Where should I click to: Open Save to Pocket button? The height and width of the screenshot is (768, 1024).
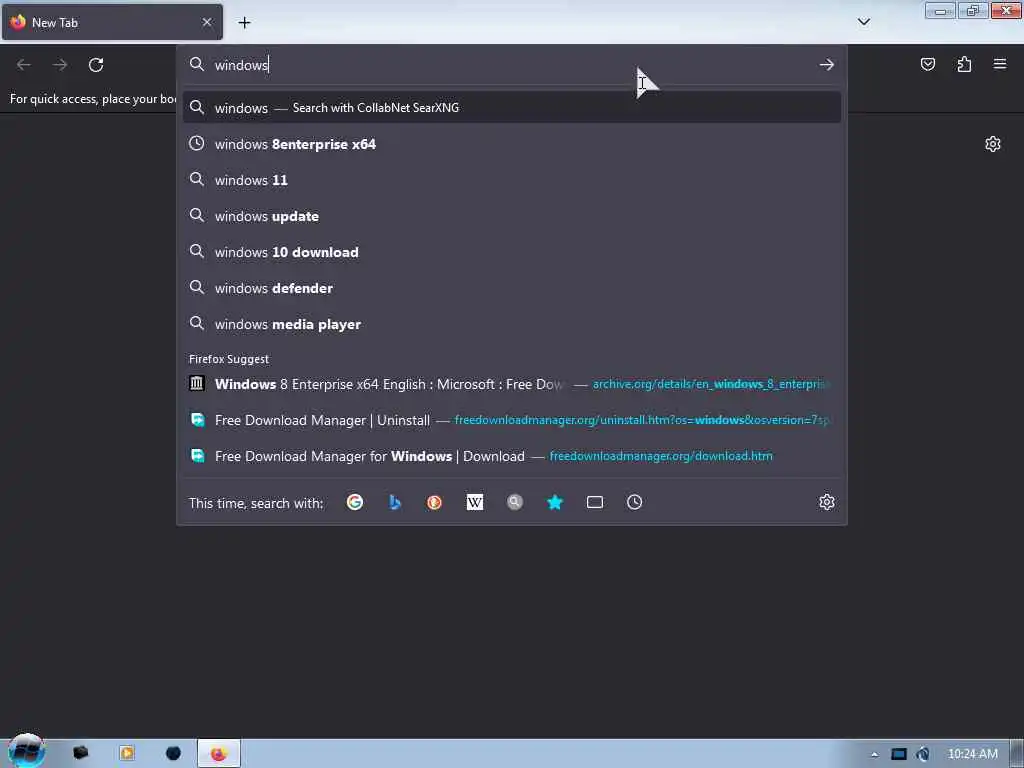pos(927,64)
